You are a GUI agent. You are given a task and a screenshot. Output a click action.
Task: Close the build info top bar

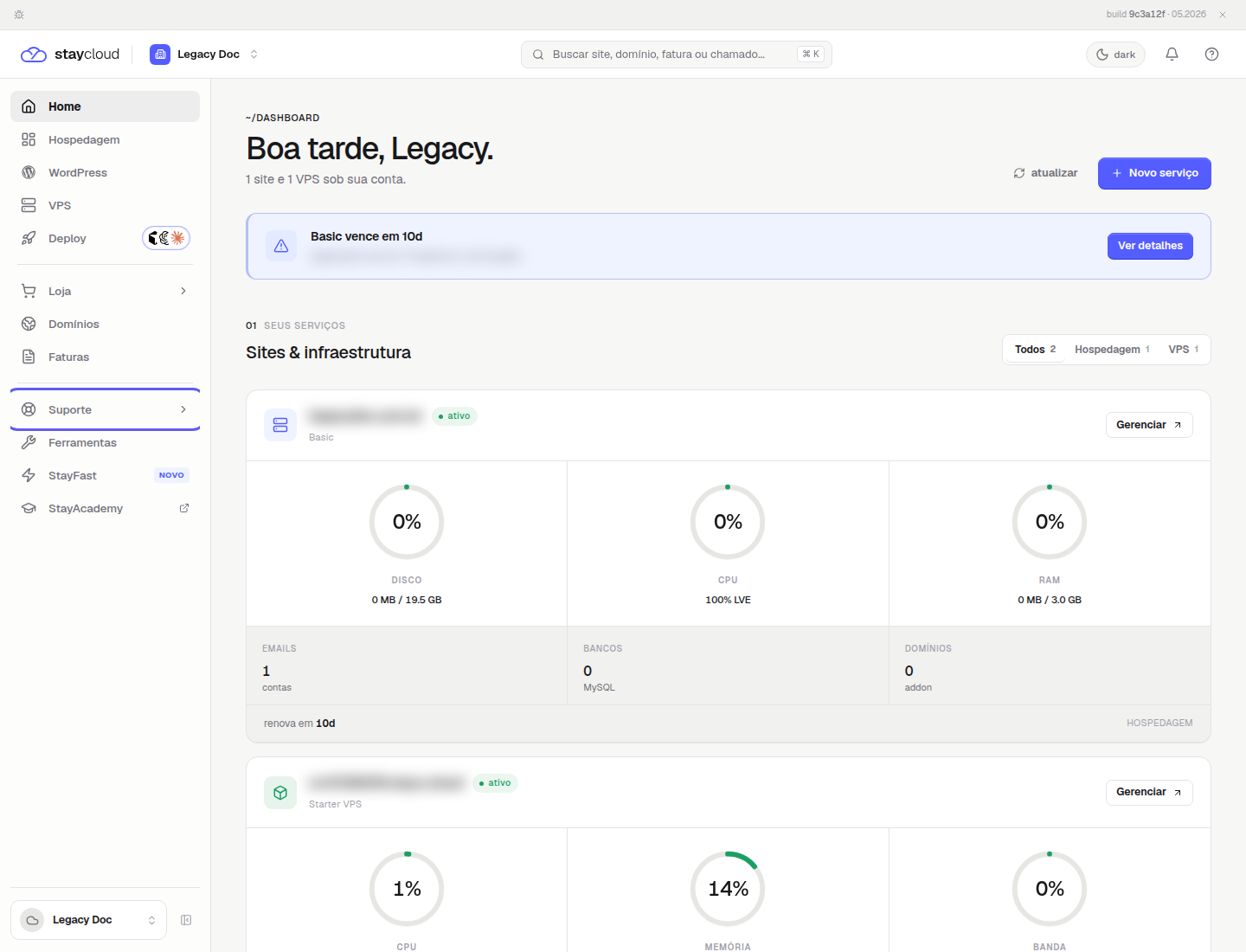click(x=1223, y=15)
